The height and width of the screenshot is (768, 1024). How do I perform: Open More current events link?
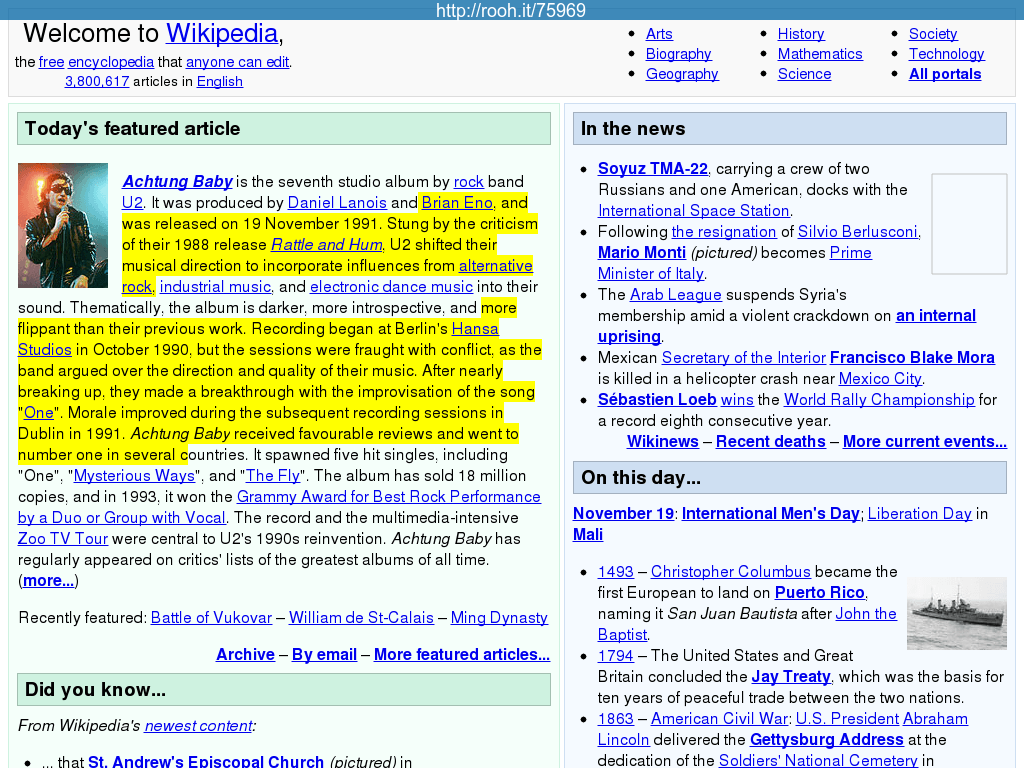pos(924,442)
